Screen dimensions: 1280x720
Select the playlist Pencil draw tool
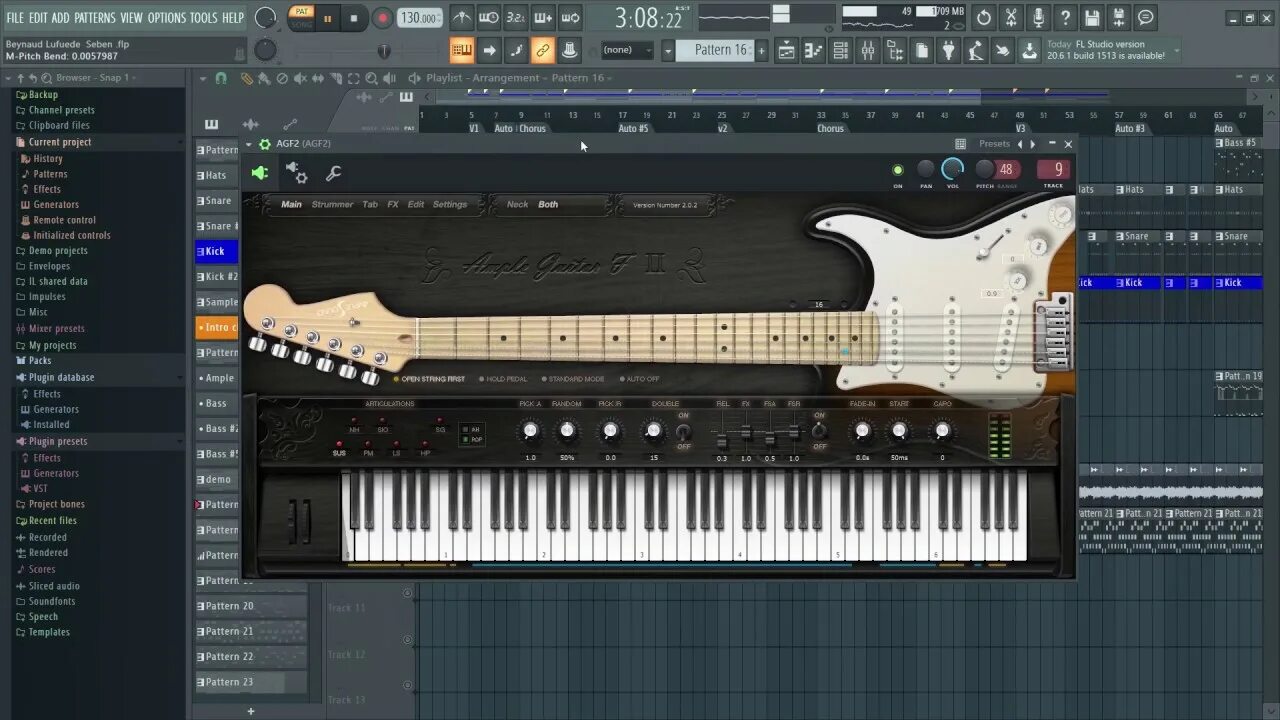246,78
